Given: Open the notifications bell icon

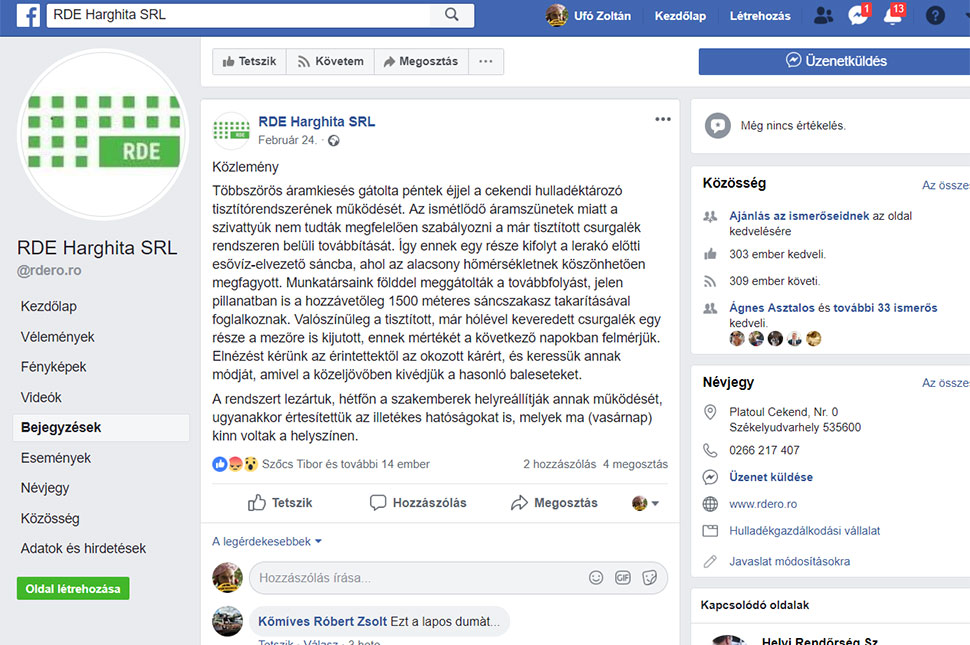Looking at the screenshot, I should [892, 16].
